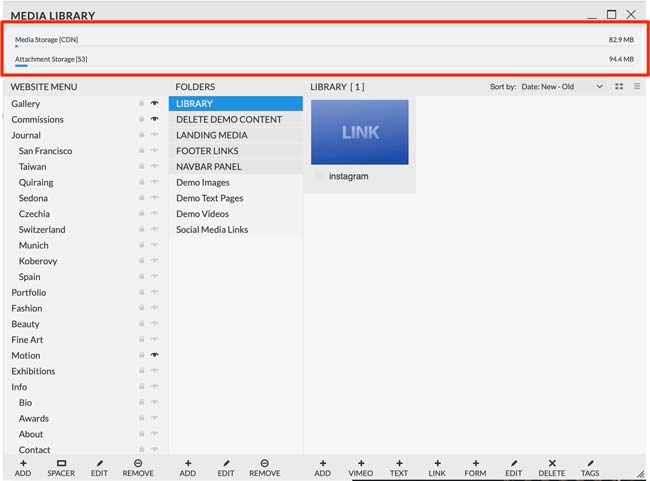Toggle lock icon on Commissions row
The image size is (650, 481).
(x=142, y=120)
